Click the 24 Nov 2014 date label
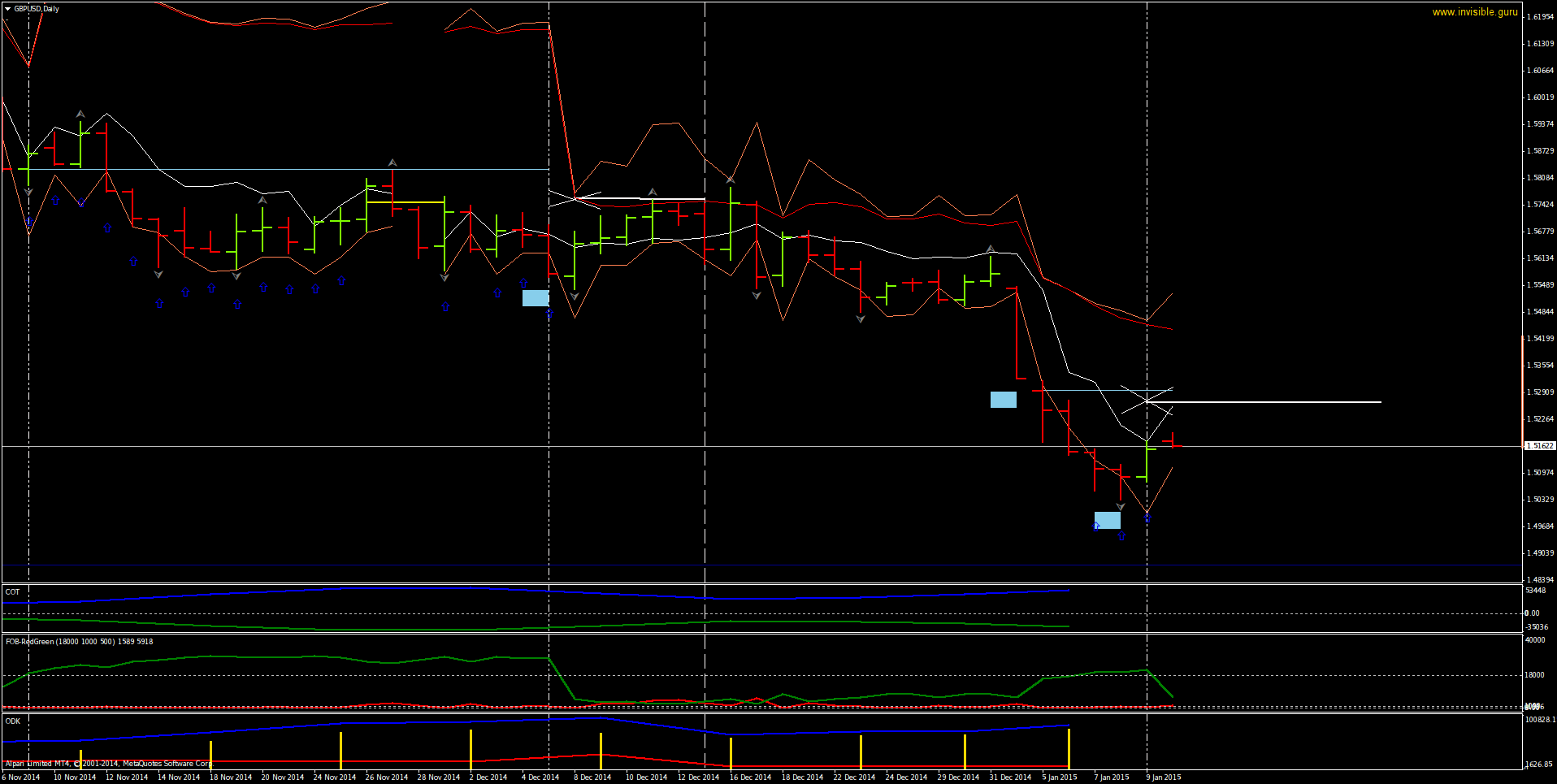This screenshot has height=784, width=1557. point(335,778)
